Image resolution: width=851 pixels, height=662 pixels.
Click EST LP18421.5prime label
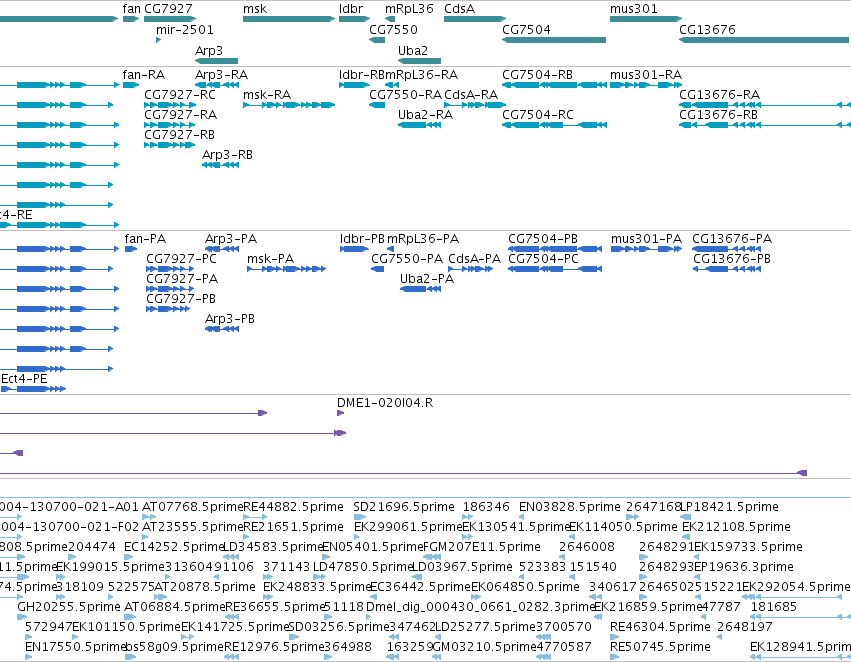pos(729,507)
